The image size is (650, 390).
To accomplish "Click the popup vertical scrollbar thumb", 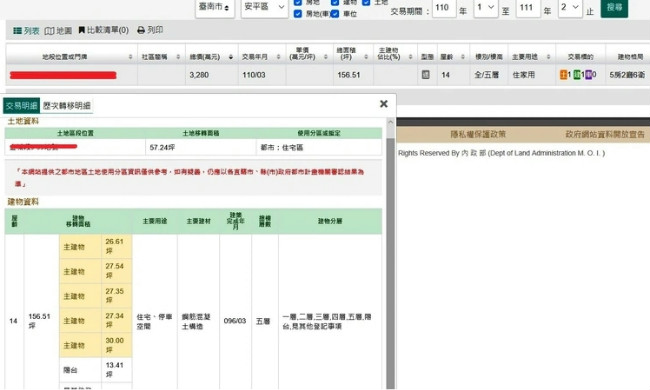I will (x=390, y=263).
